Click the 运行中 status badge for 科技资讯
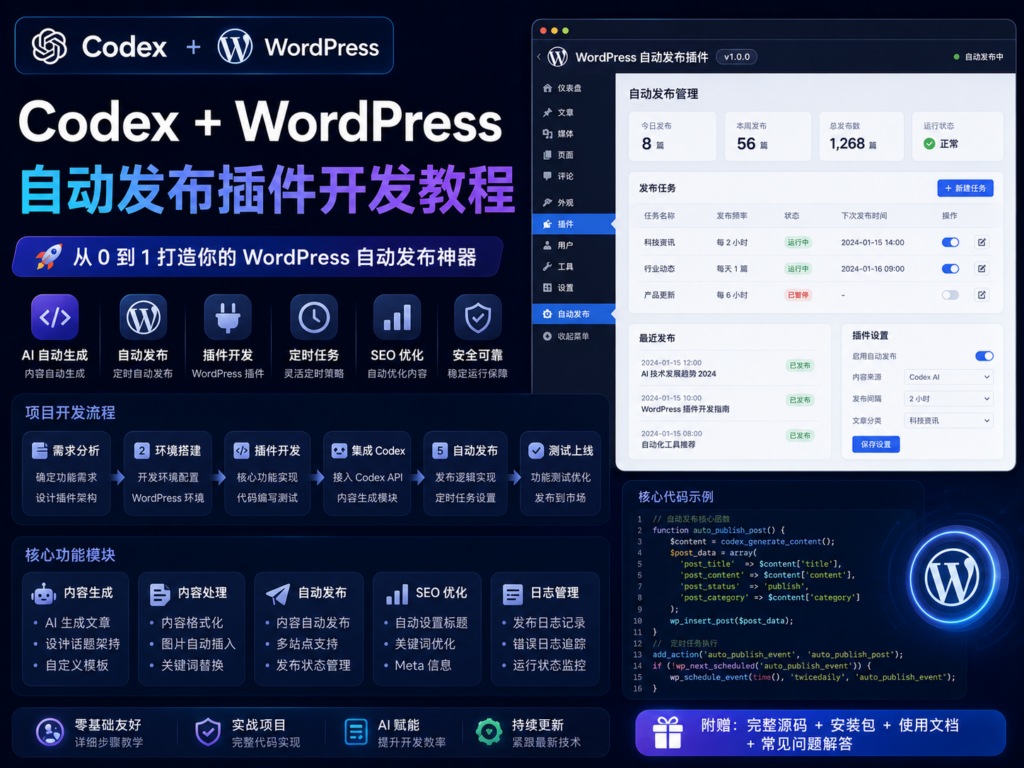Viewport: 1024px width, 768px height. click(x=797, y=242)
